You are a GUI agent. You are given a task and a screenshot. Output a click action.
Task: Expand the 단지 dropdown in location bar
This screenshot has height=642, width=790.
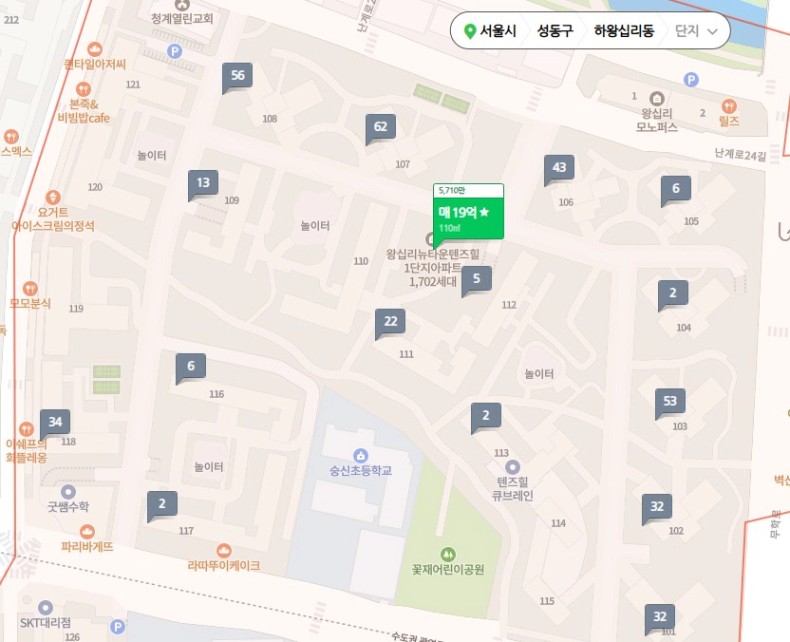[696, 31]
